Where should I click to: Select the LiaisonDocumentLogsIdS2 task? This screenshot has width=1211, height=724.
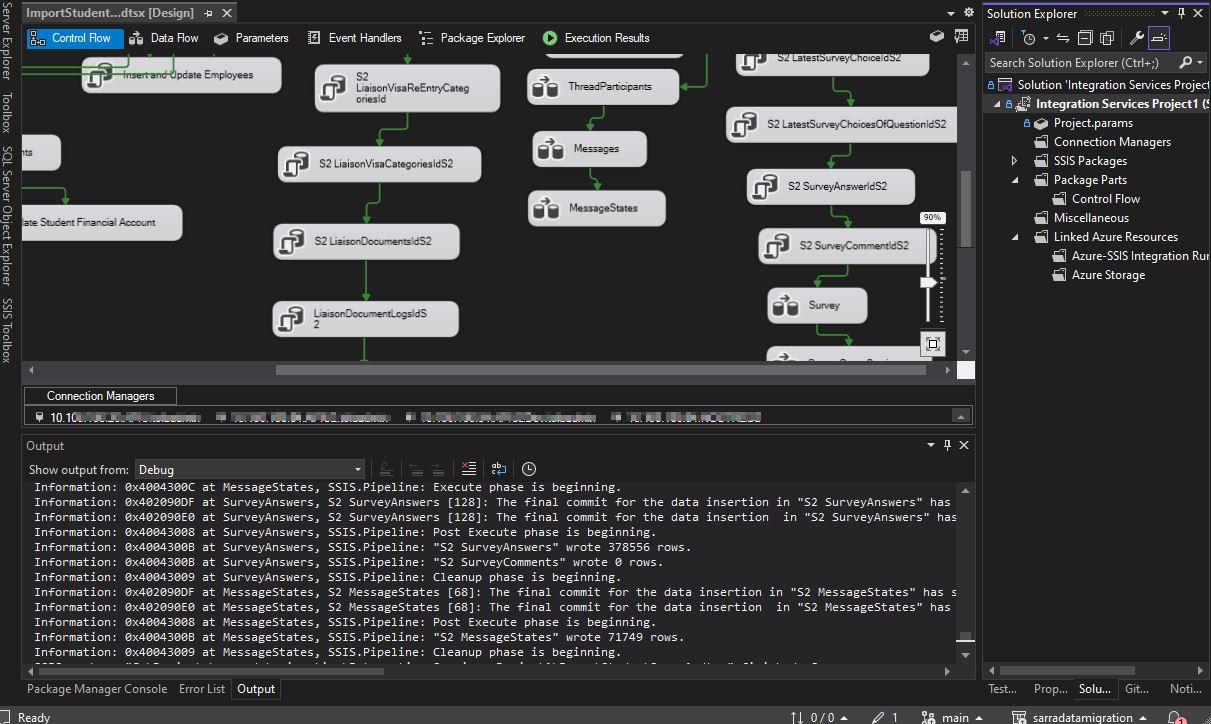[x=365, y=319]
